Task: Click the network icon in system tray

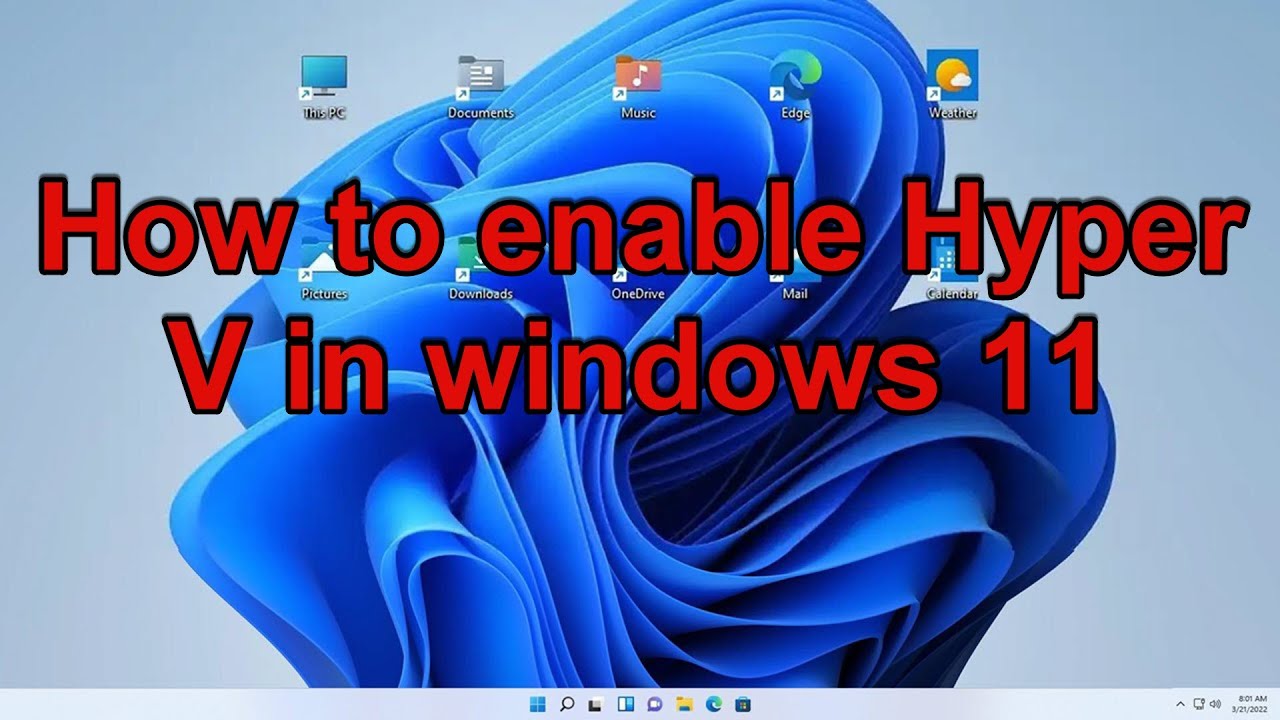Action: pos(1199,704)
